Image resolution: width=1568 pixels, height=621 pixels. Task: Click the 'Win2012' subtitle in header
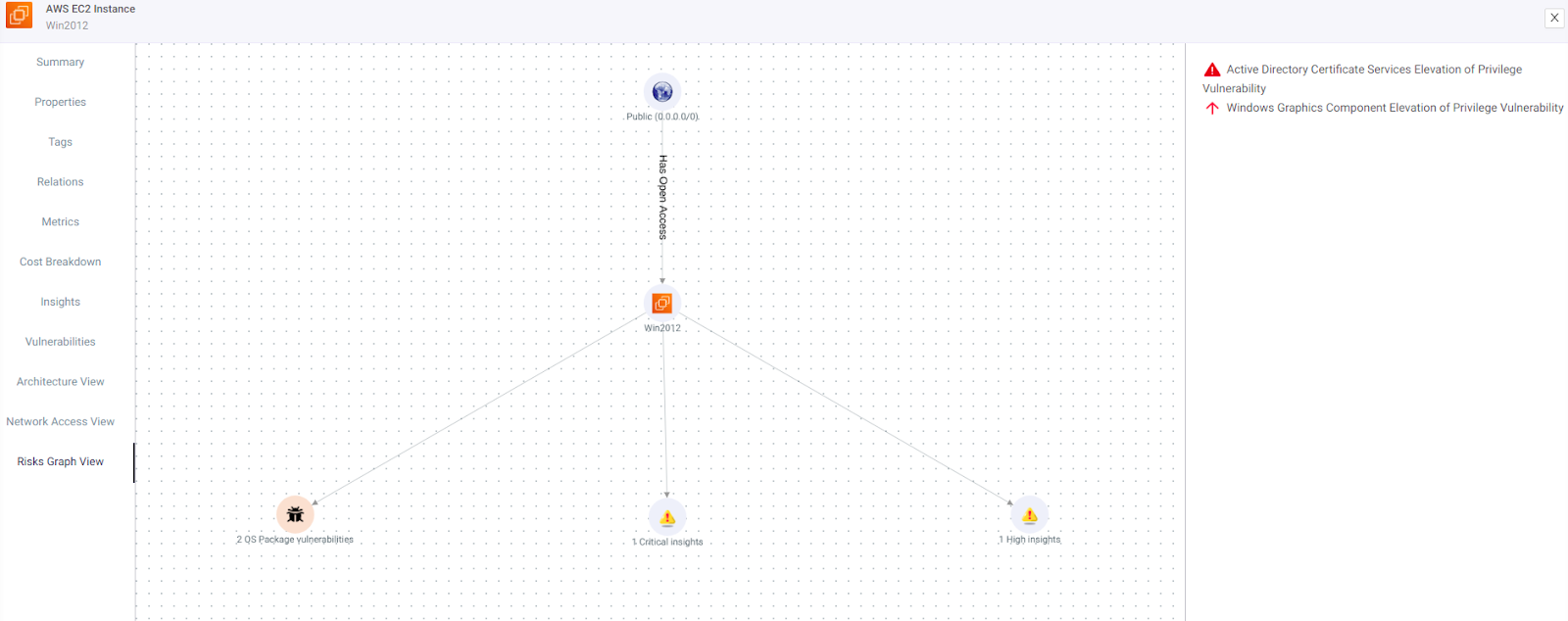tap(67, 25)
